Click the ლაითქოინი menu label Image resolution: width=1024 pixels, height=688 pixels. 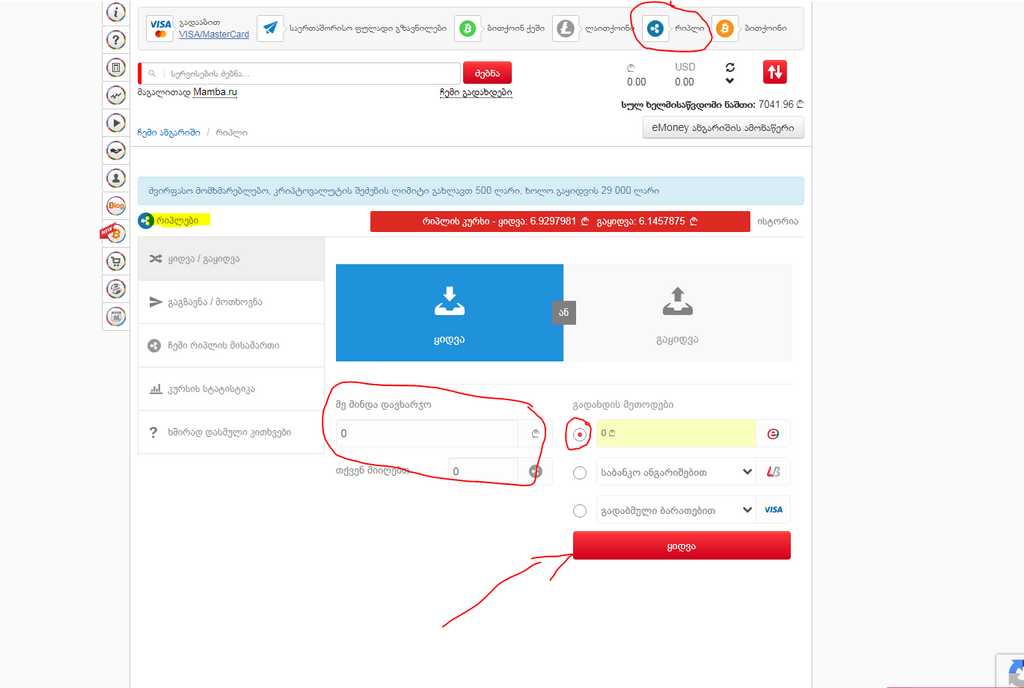click(609, 28)
